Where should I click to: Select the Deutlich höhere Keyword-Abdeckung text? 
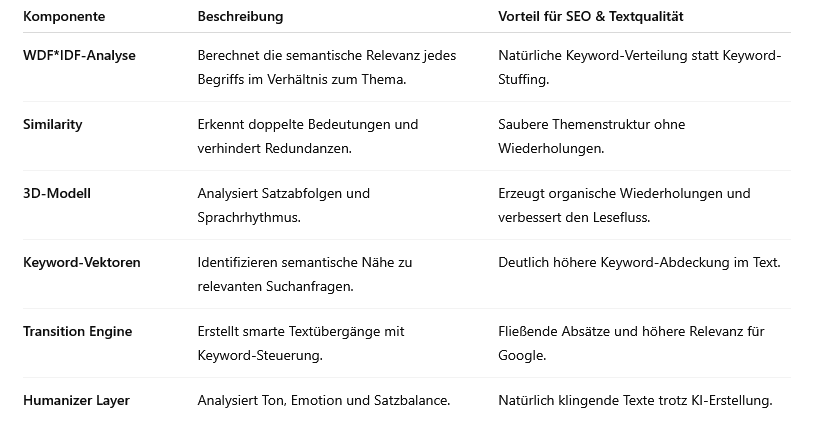coord(639,263)
